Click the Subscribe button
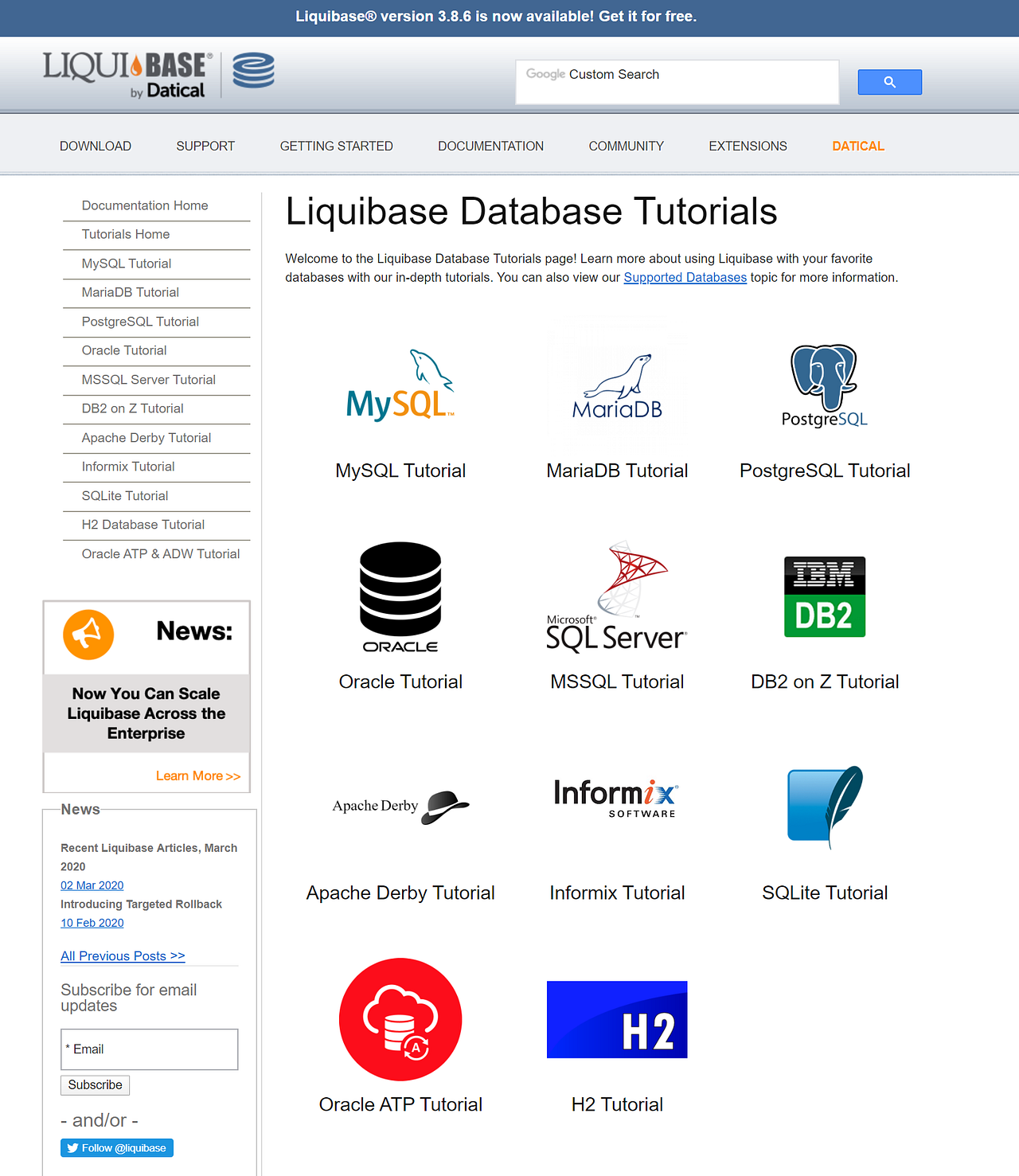Viewport: 1019px width, 1176px height. pos(95,1084)
